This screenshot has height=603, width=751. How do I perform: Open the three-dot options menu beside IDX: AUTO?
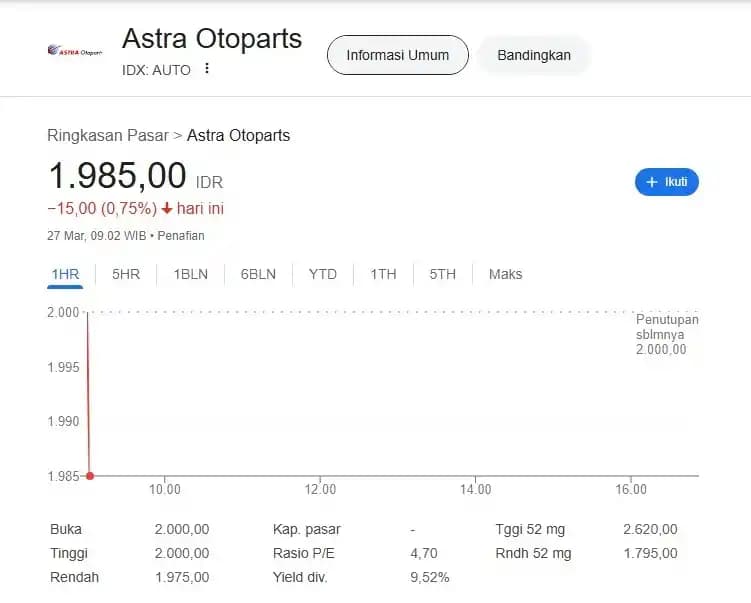point(207,68)
